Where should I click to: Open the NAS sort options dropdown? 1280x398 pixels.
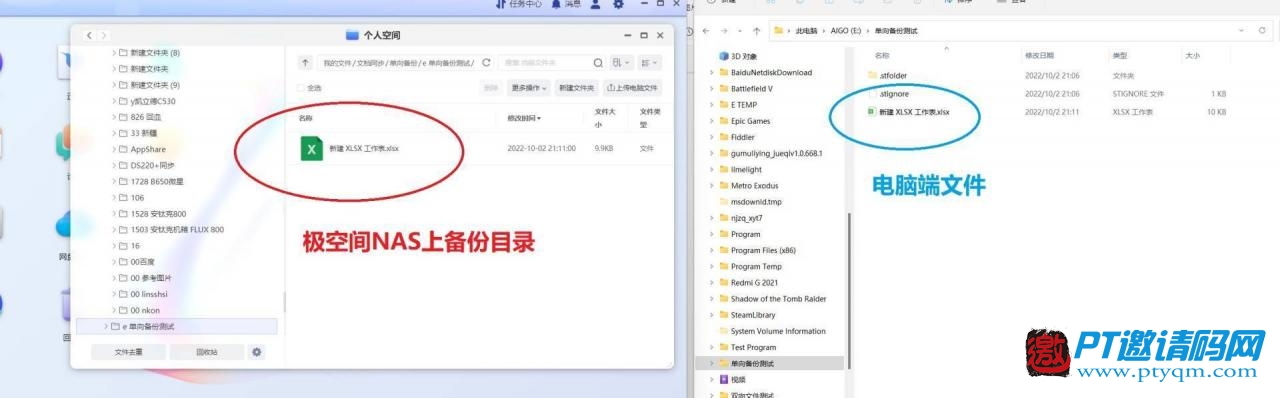pyautogui.click(x=649, y=62)
